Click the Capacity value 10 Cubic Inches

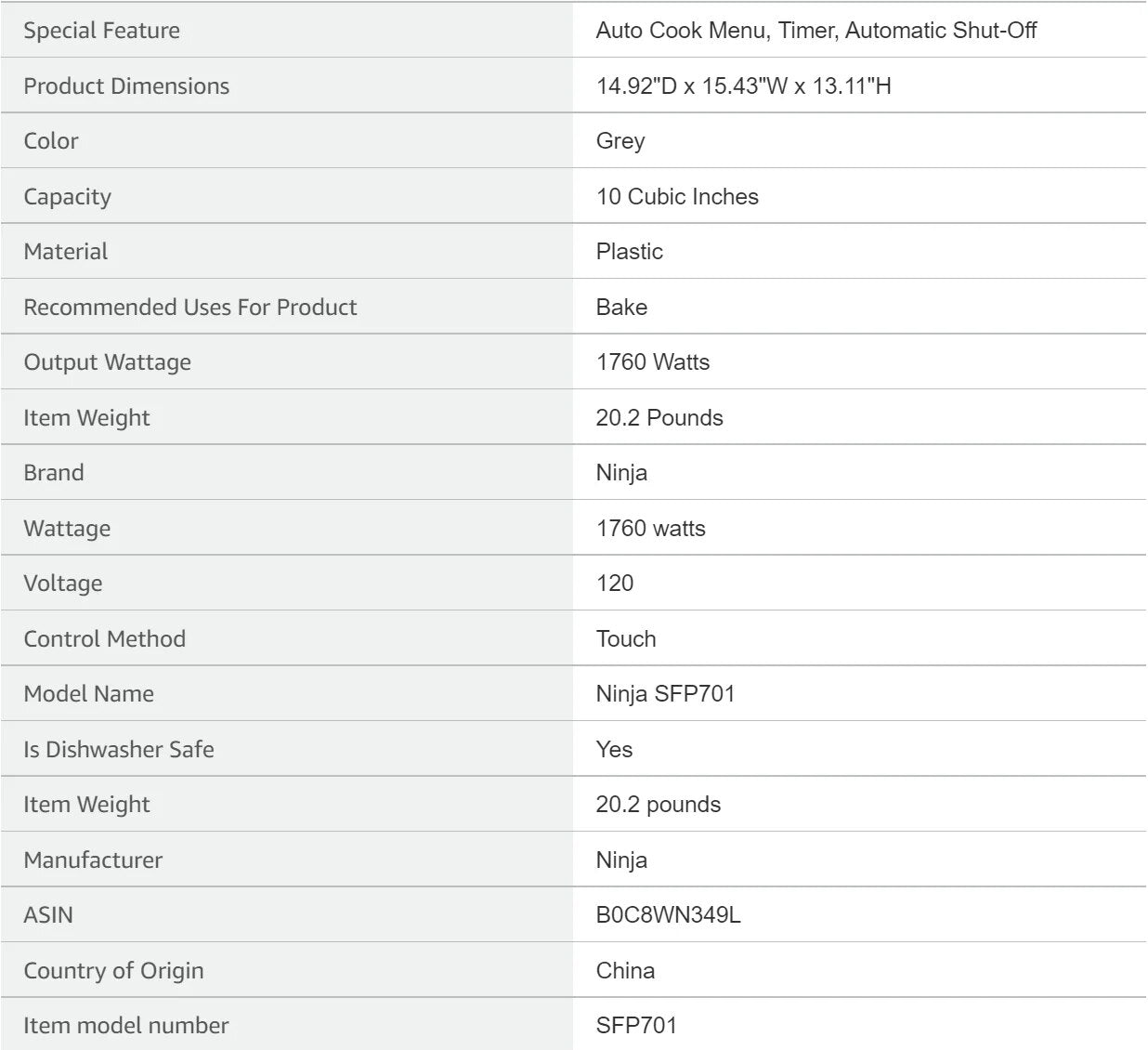[677, 197]
